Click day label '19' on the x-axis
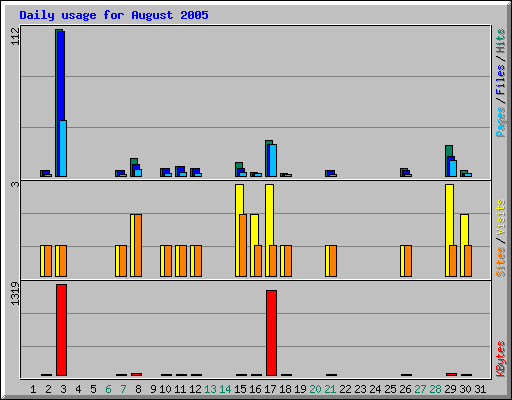Viewport: 512px width, 400px height. pos(300,389)
